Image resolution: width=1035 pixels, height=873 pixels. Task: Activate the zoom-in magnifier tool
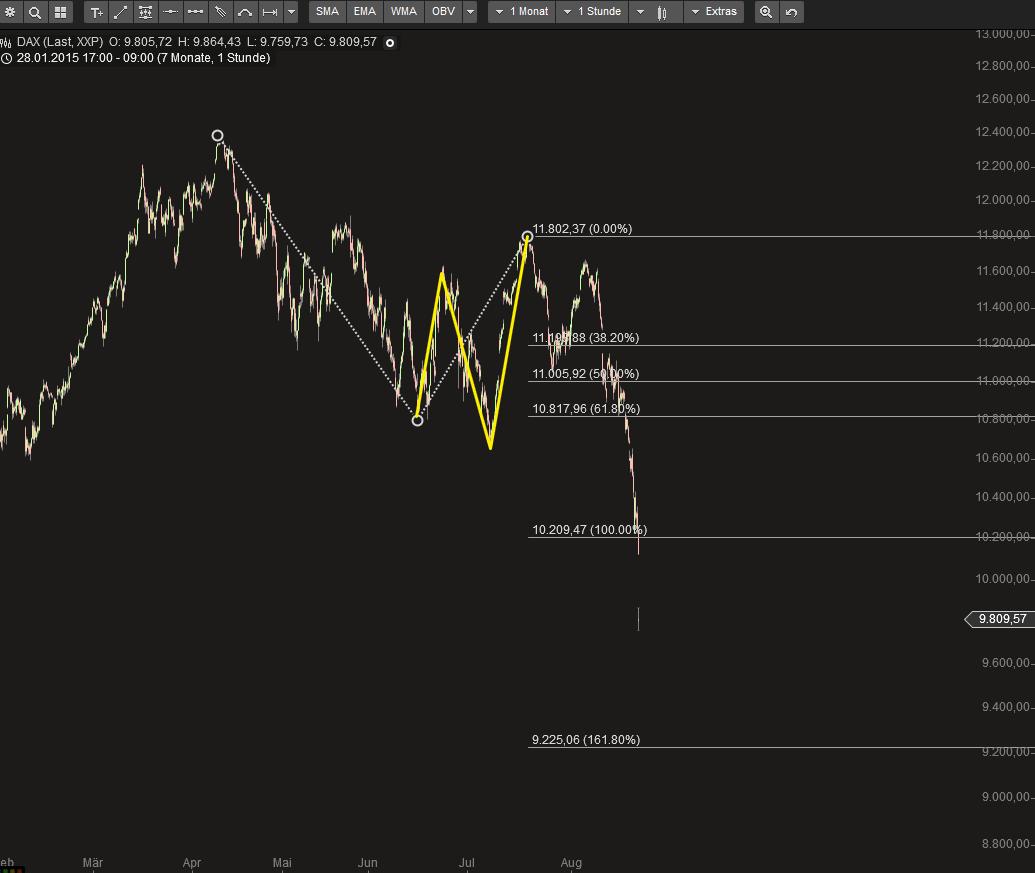(x=765, y=12)
